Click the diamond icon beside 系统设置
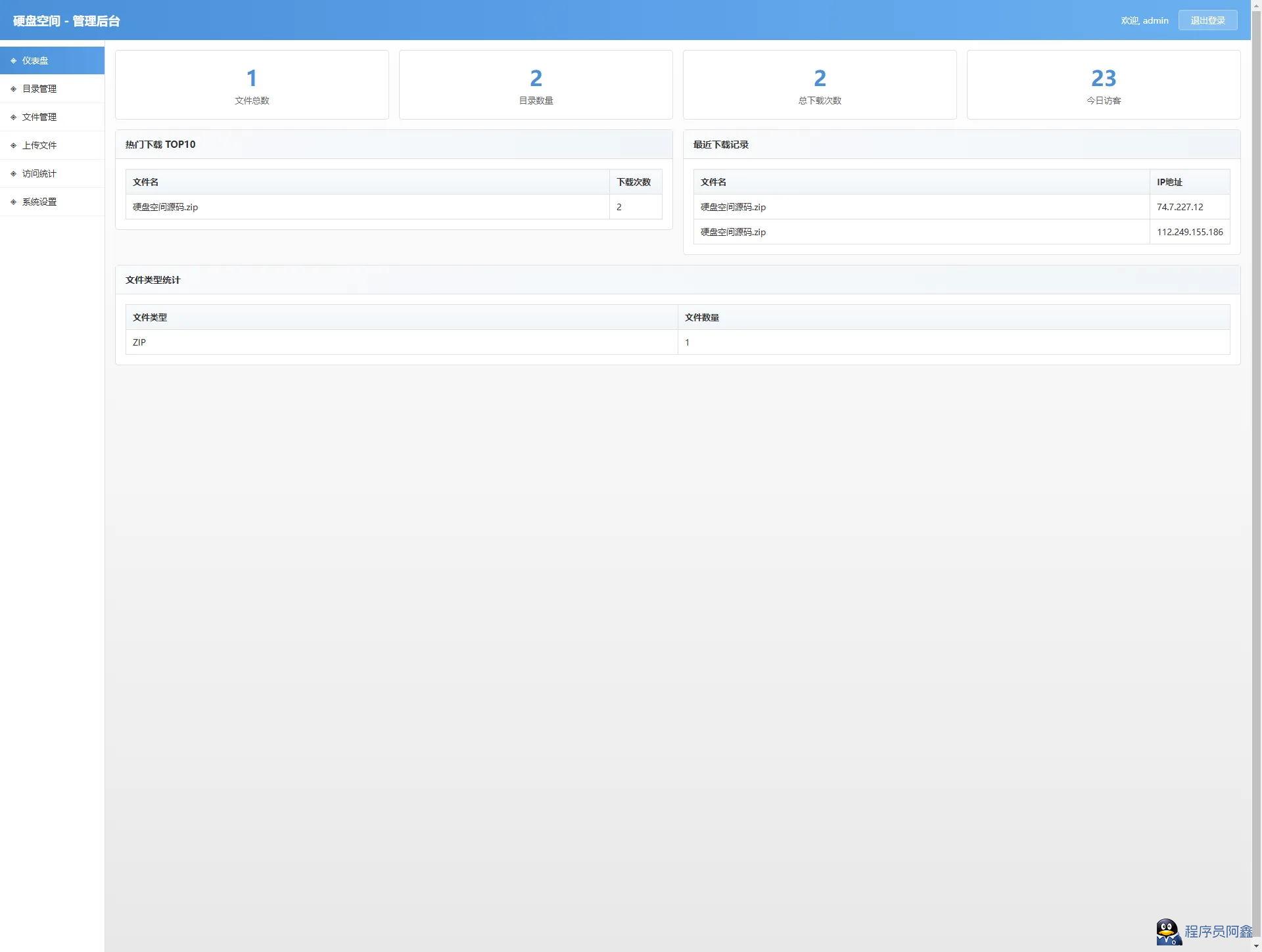The width and height of the screenshot is (1262, 952). coord(13,202)
